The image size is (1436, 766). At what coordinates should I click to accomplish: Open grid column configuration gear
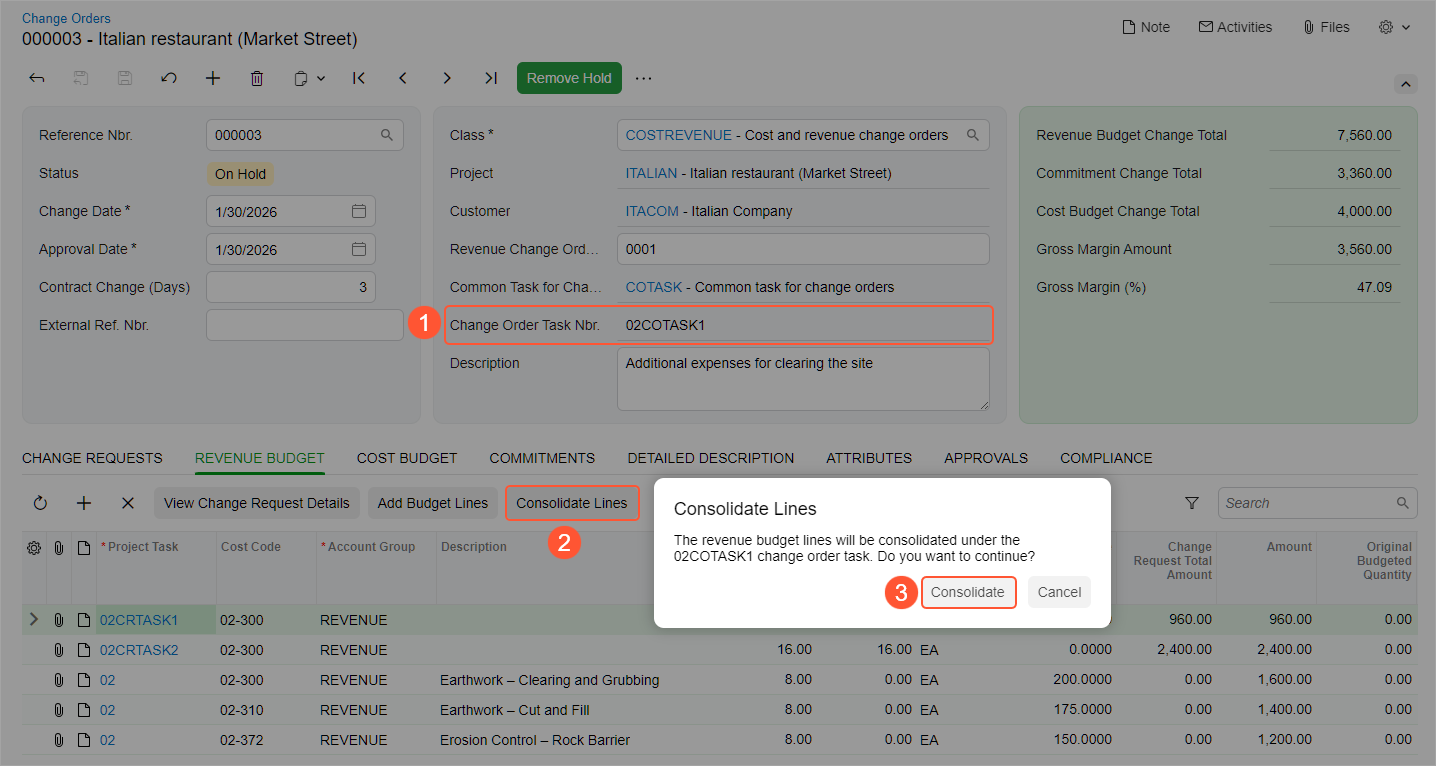(x=34, y=548)
